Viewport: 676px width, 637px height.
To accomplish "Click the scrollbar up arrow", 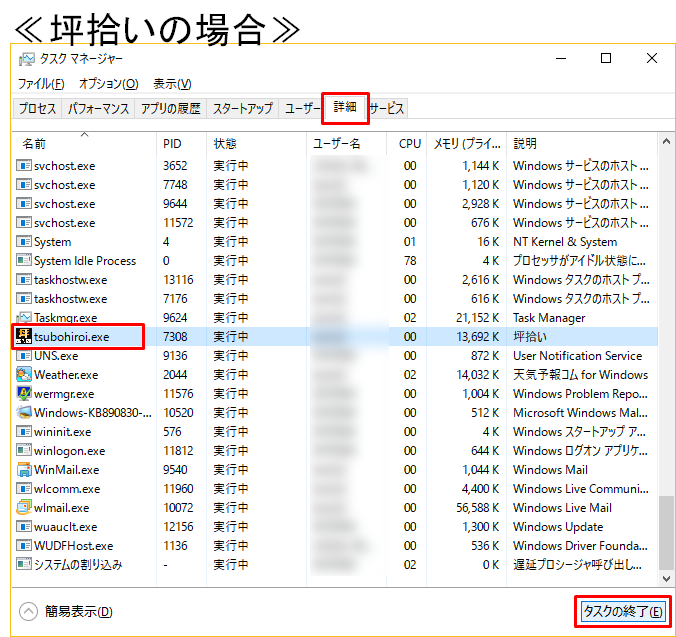I will pos(667,141).
